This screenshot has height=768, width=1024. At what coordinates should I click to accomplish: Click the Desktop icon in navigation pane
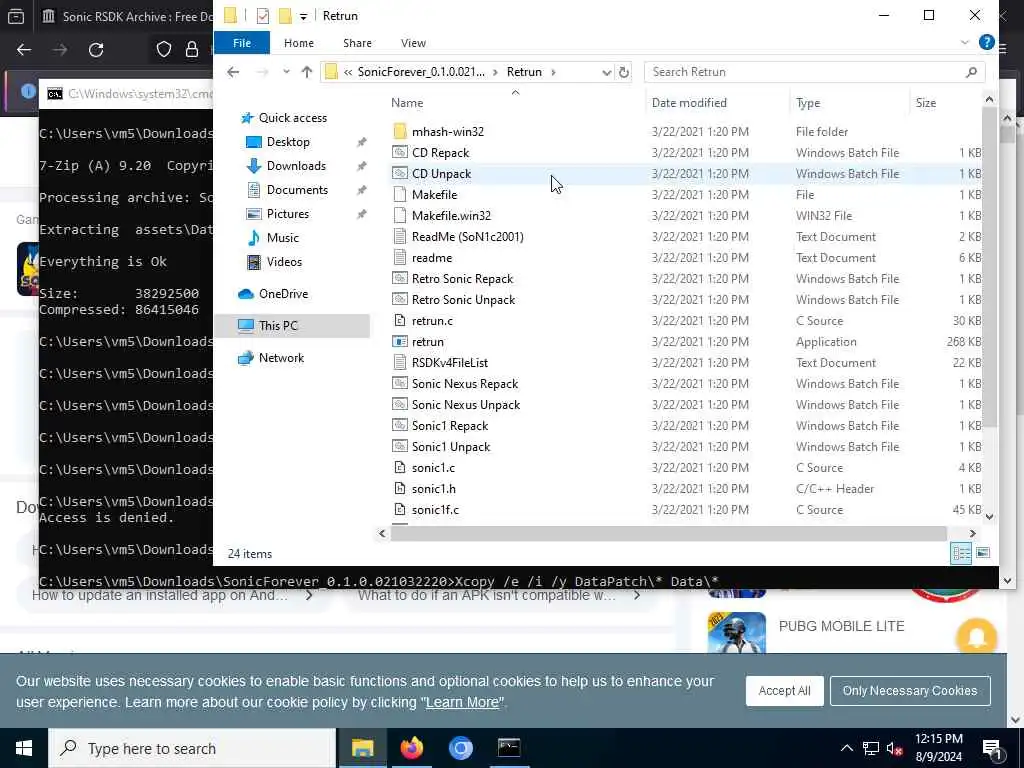pos(253,142)
